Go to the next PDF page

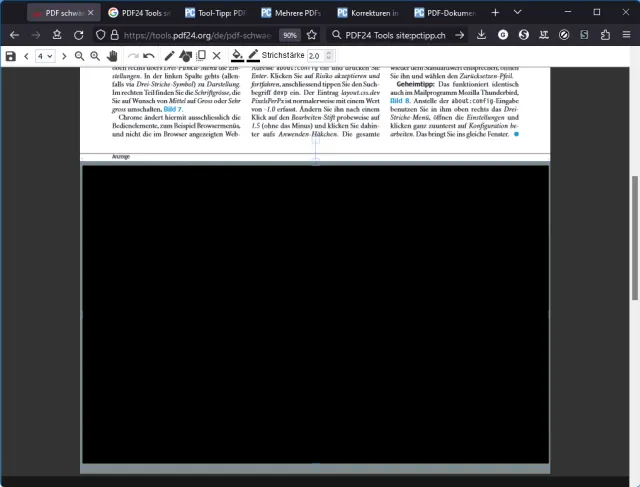click(x=64, y=56)
